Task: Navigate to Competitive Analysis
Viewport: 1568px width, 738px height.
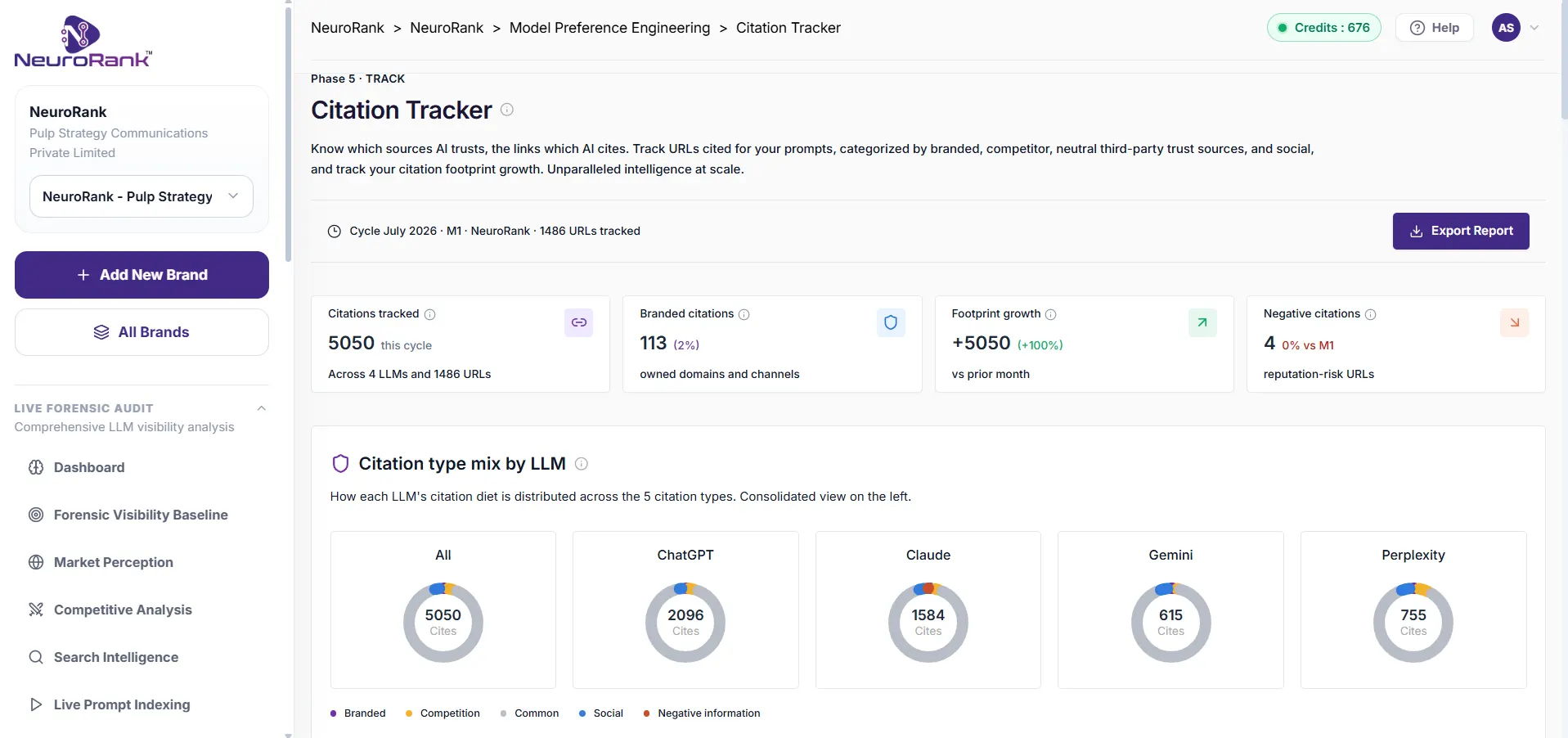Action: [x=123, y=610]
